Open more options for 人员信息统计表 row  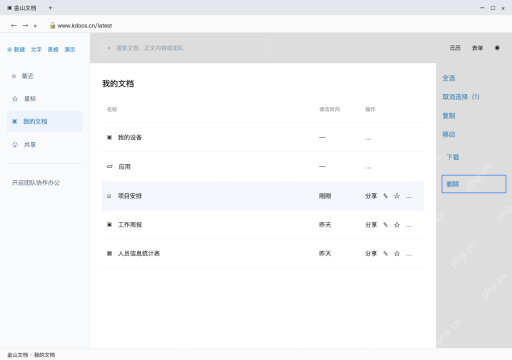coord(409,255)
